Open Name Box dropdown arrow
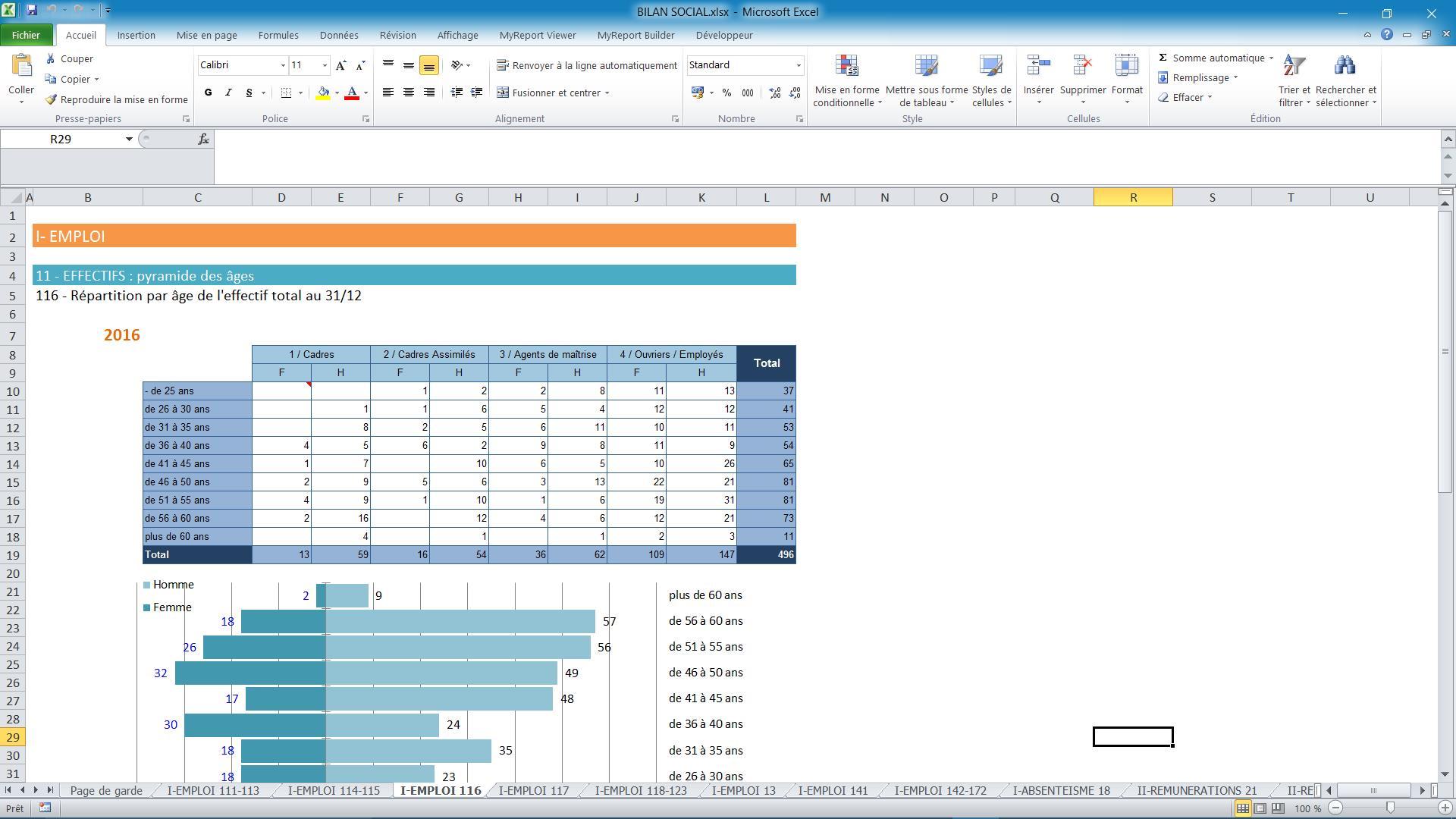The width and height of the screenshot is (1456, 819). 129,139
